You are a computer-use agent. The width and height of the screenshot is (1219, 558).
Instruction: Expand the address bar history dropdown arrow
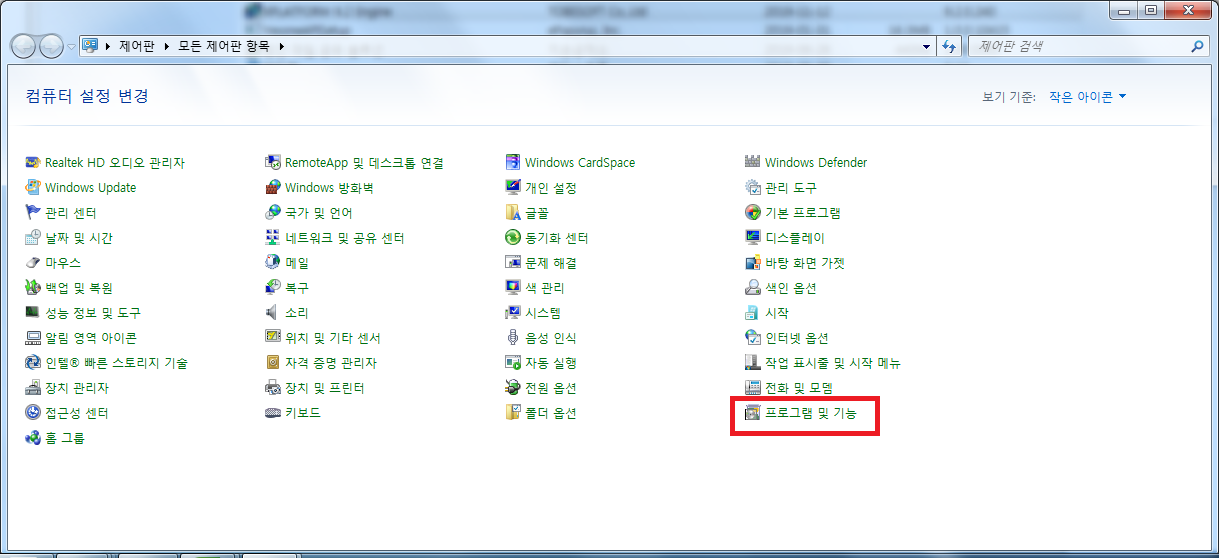click(x=927, y=46)
